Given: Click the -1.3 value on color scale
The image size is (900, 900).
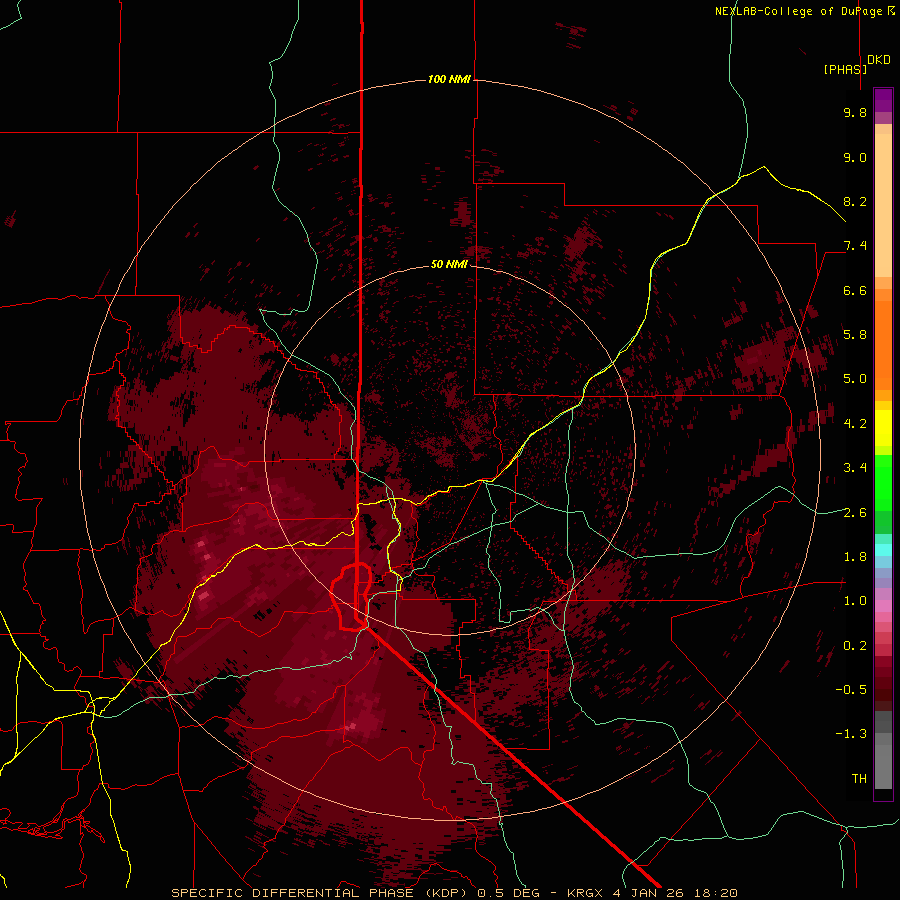Looking at the screenshot, I should [851, 734].
